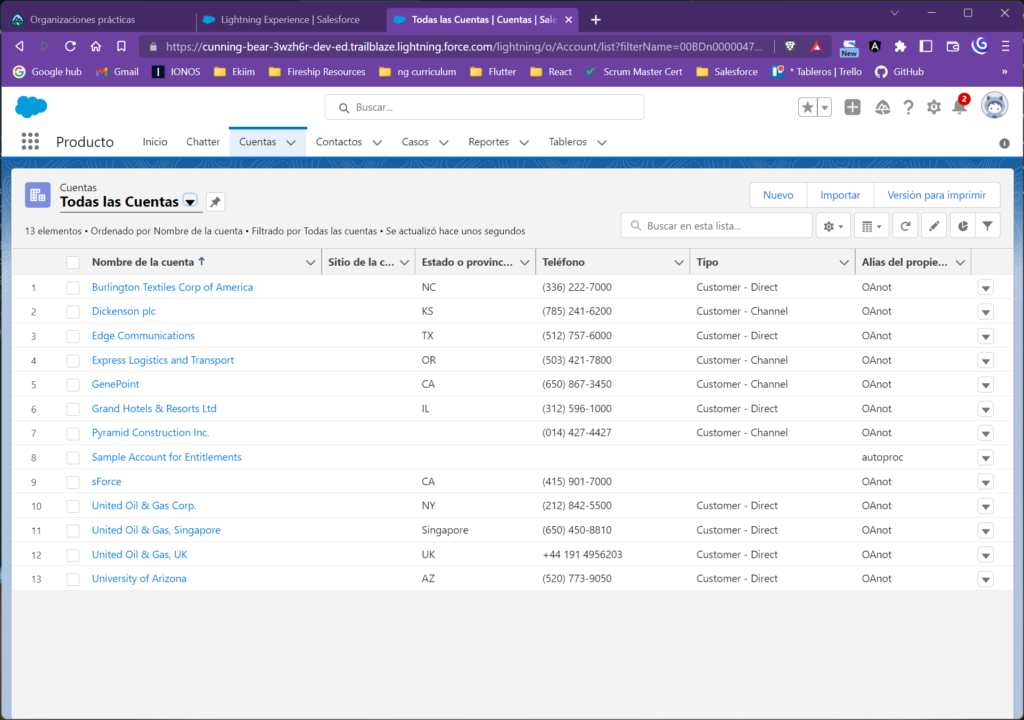The image size is (1024, 720).
Task: Switch to the Lightning Experience browser tab
Action: click(291, 20)
